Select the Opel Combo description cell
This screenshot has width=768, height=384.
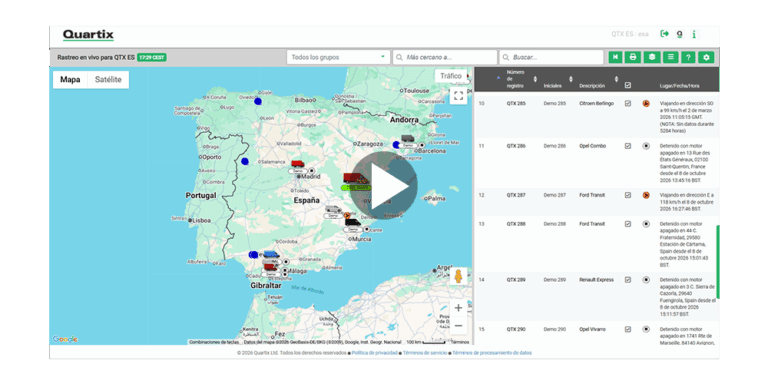pyautogui.click(x=593, y=146)
